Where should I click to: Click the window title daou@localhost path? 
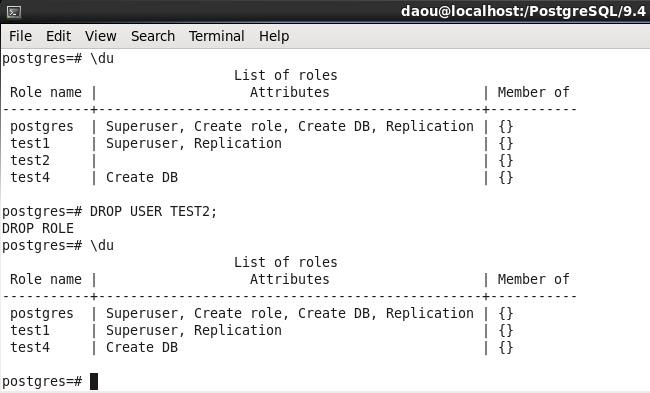pos(523,11)
